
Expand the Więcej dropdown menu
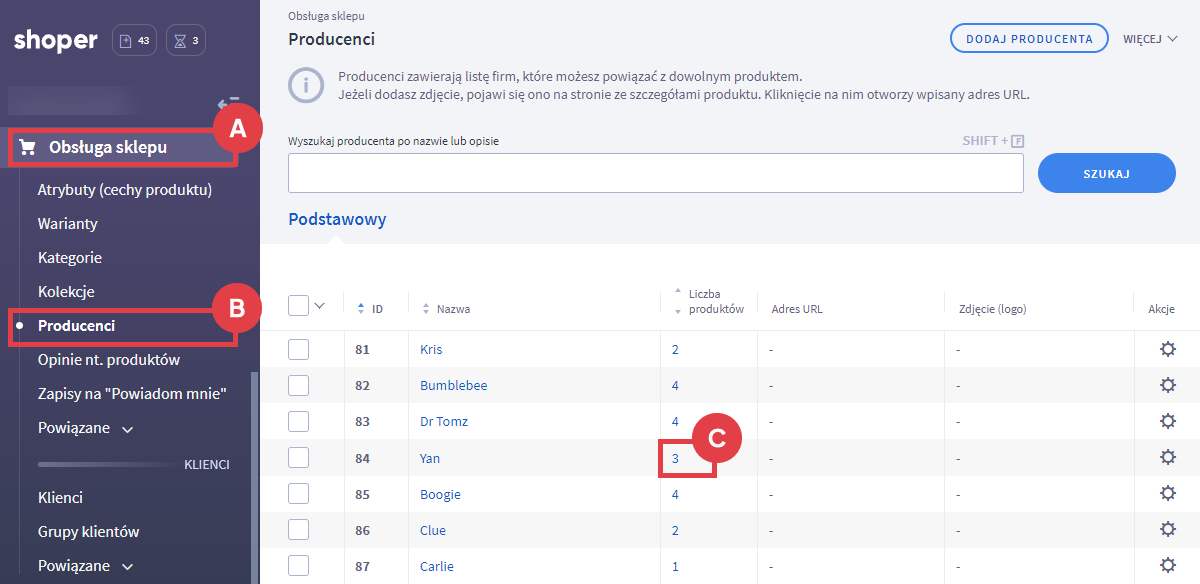(1149, 39)
